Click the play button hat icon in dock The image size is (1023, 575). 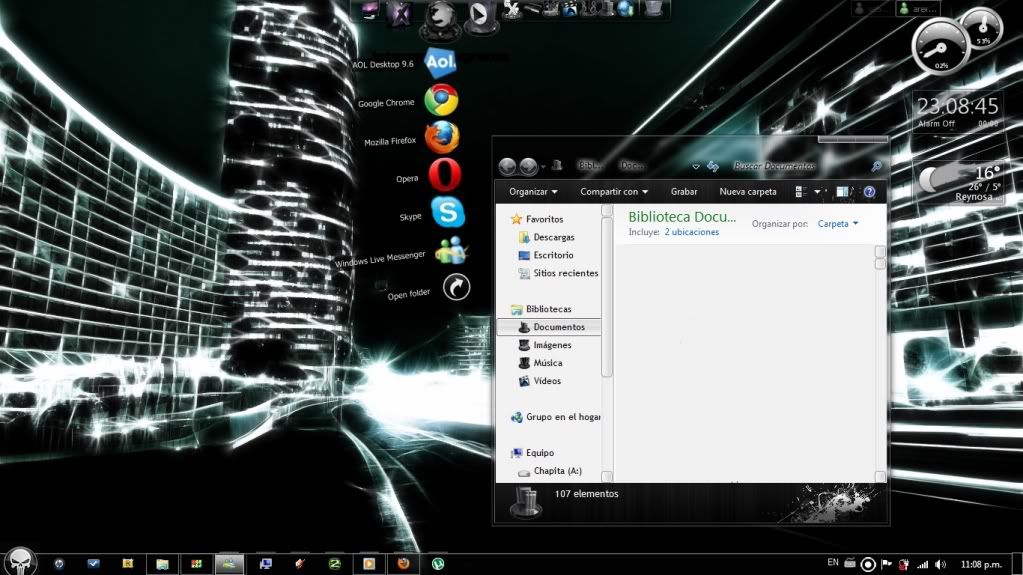(480, 16)
